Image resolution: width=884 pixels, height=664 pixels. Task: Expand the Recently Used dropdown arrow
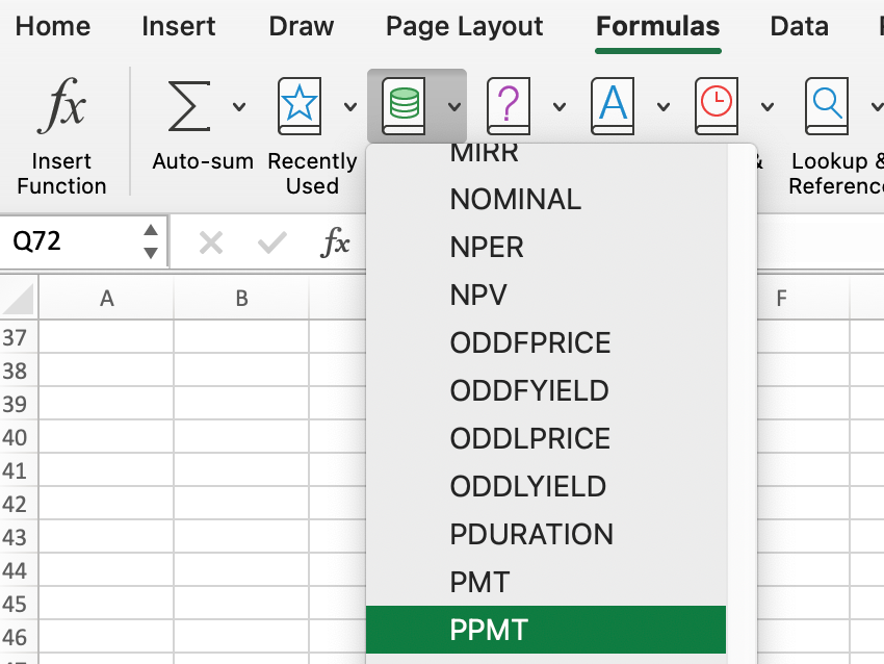350,107
